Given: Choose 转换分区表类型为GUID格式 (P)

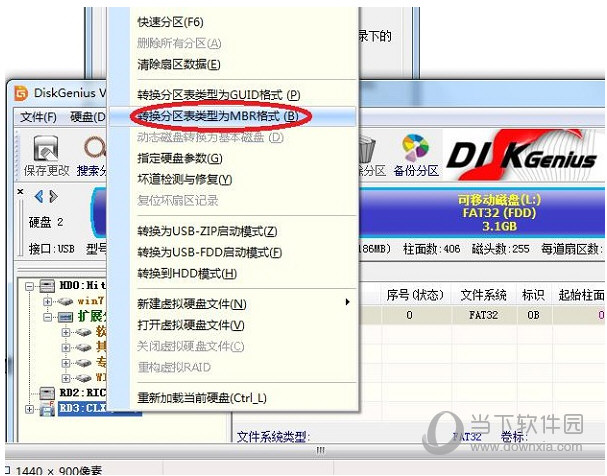Looking at the screenshot, I should click(x=219, y=94).
